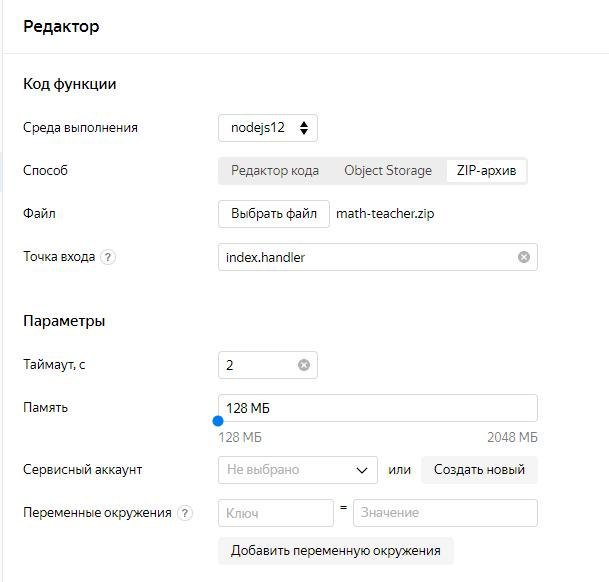Image resolution: width=609 pixels, height=582 pixels.
Task: Click the 2048 МБ maximum memory label
Action: click(512, 437)
